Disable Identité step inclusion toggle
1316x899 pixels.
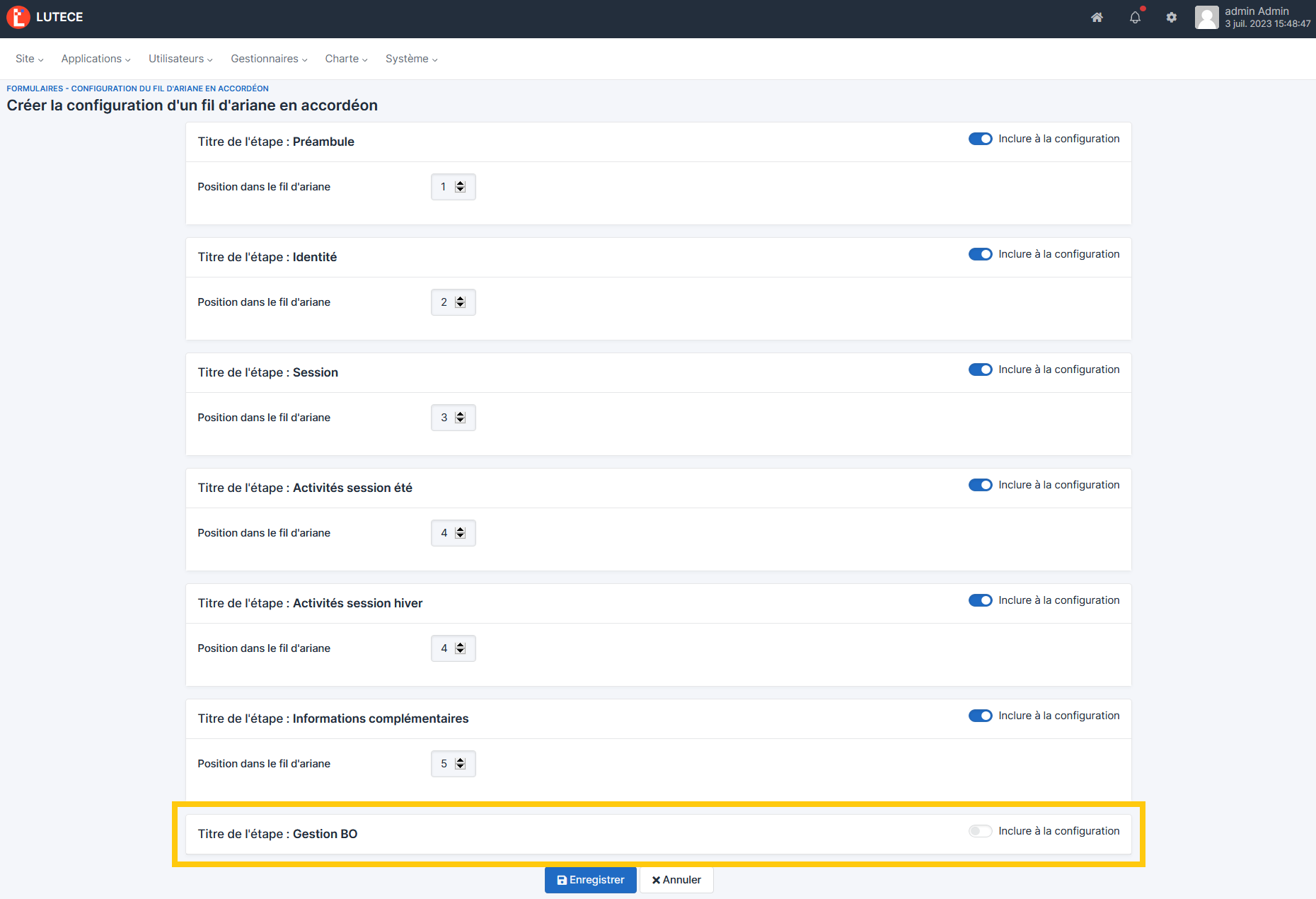click(980, 255)
